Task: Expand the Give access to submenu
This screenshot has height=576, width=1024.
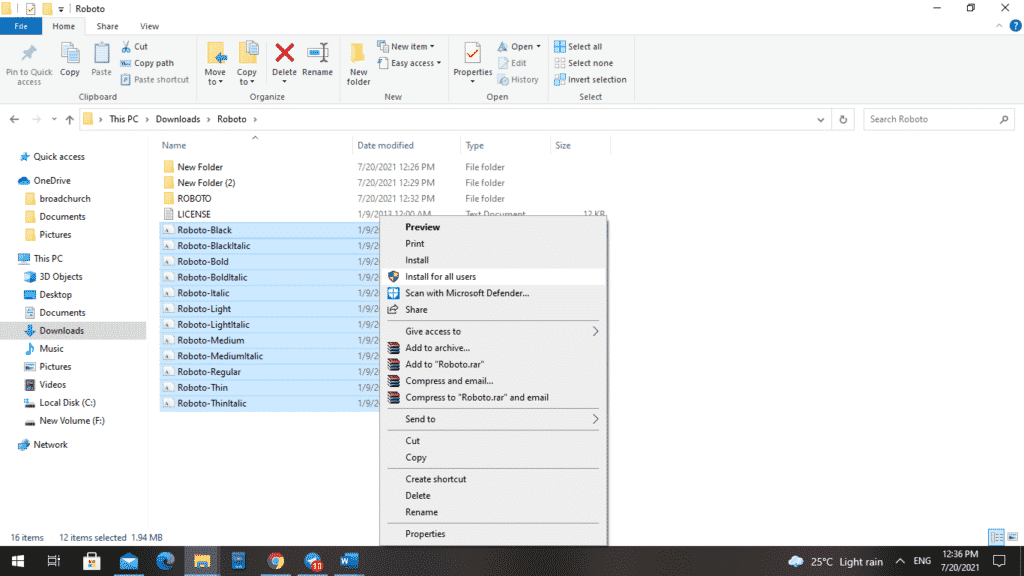Action: [493, 331]
